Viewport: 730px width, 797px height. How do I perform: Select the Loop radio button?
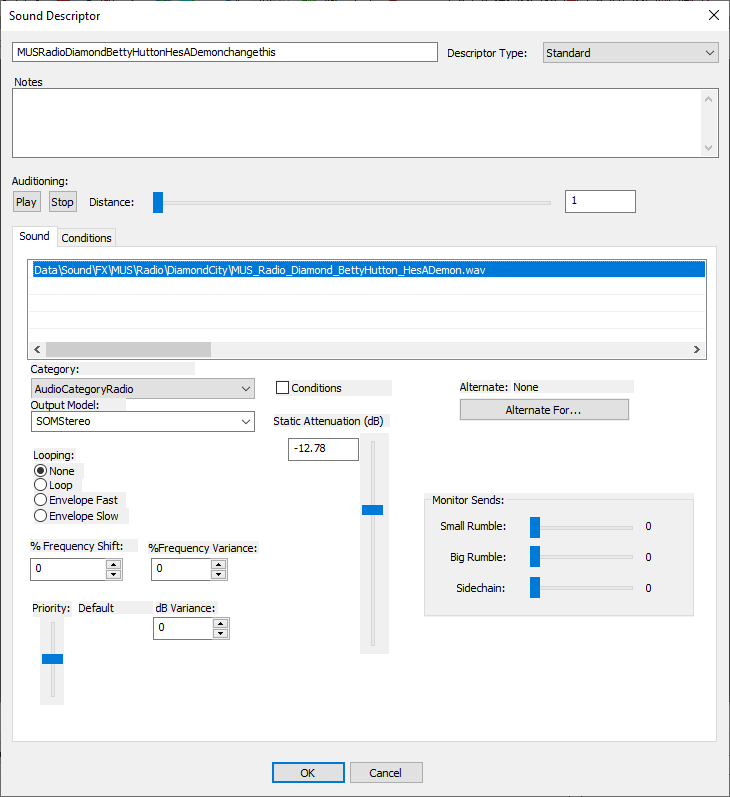[x=41, y=485]
